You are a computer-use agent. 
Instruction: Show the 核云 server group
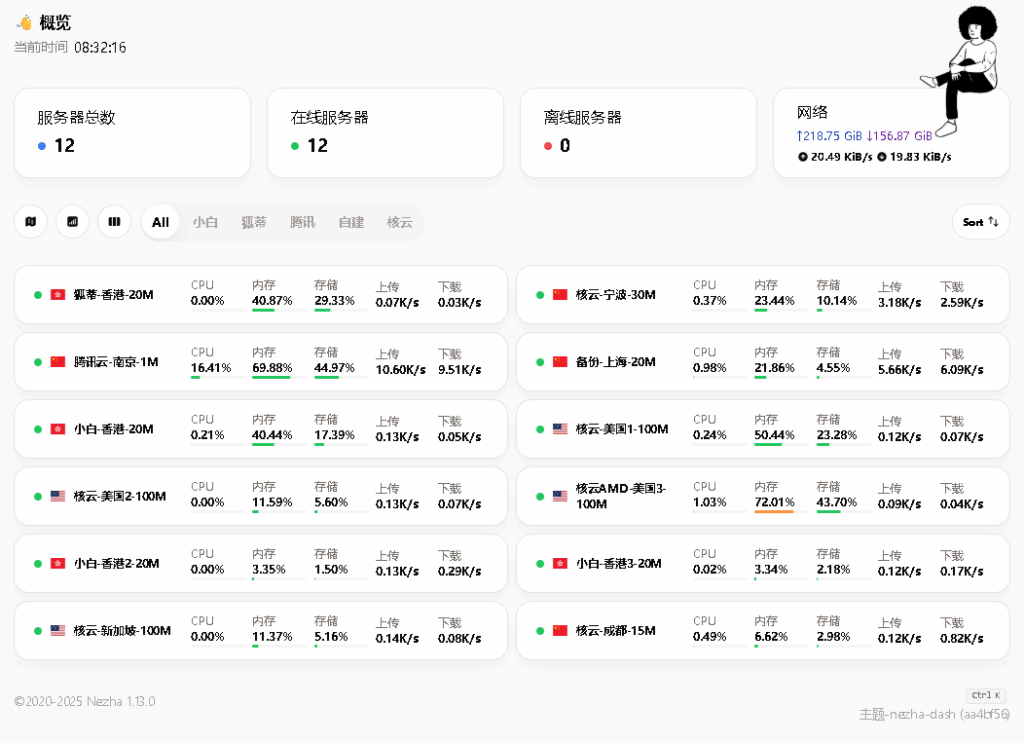[x=399, y=222]
